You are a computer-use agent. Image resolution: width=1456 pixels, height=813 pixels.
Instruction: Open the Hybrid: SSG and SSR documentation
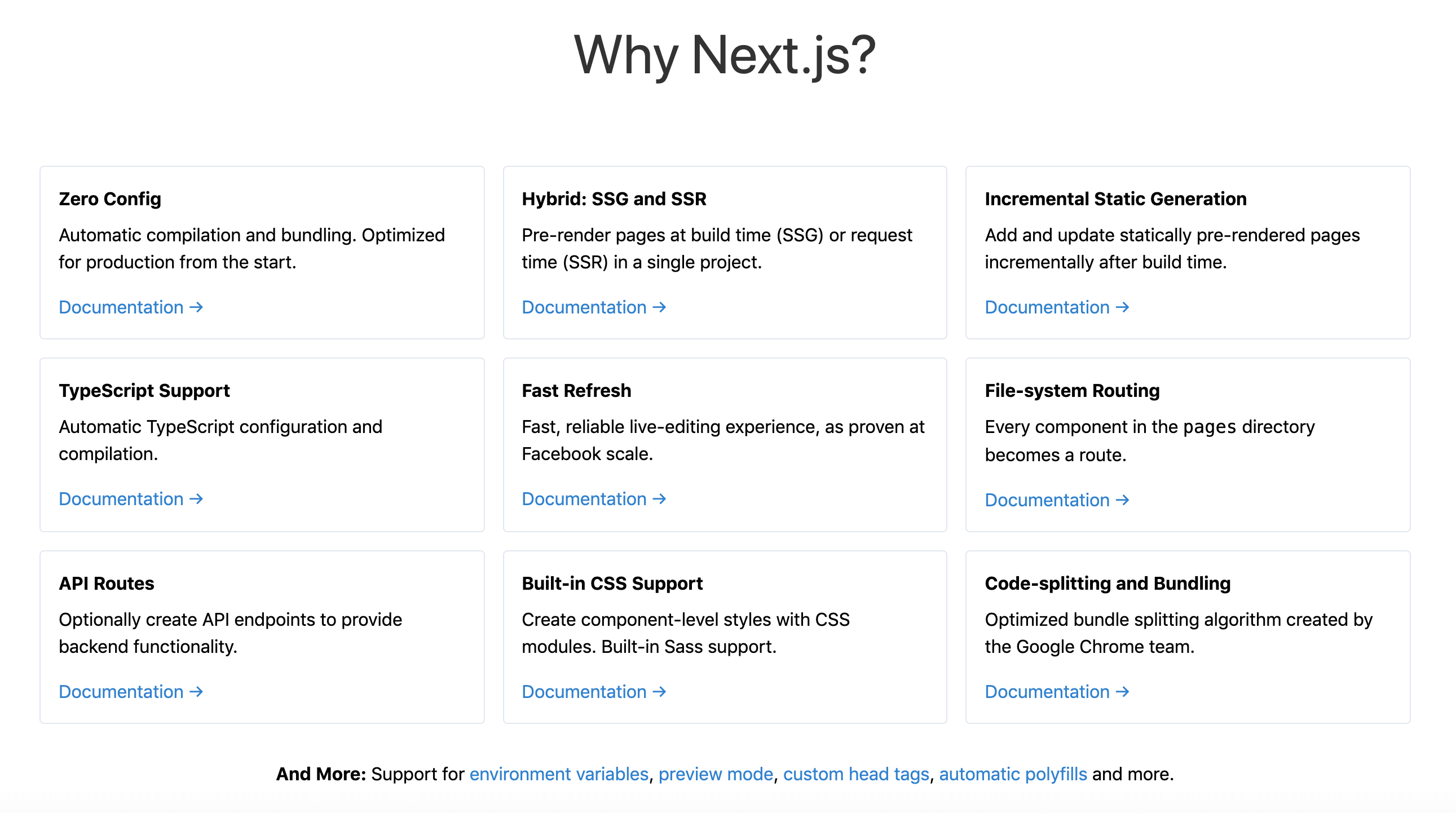[584, 307]
